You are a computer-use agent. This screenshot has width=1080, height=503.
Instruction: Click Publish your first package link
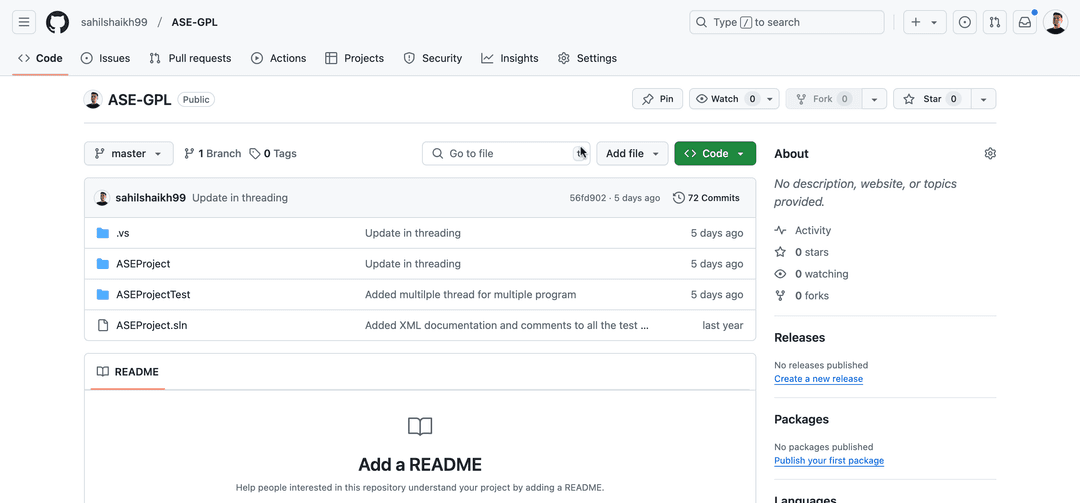pyautogui.click(x=829, y=461)
